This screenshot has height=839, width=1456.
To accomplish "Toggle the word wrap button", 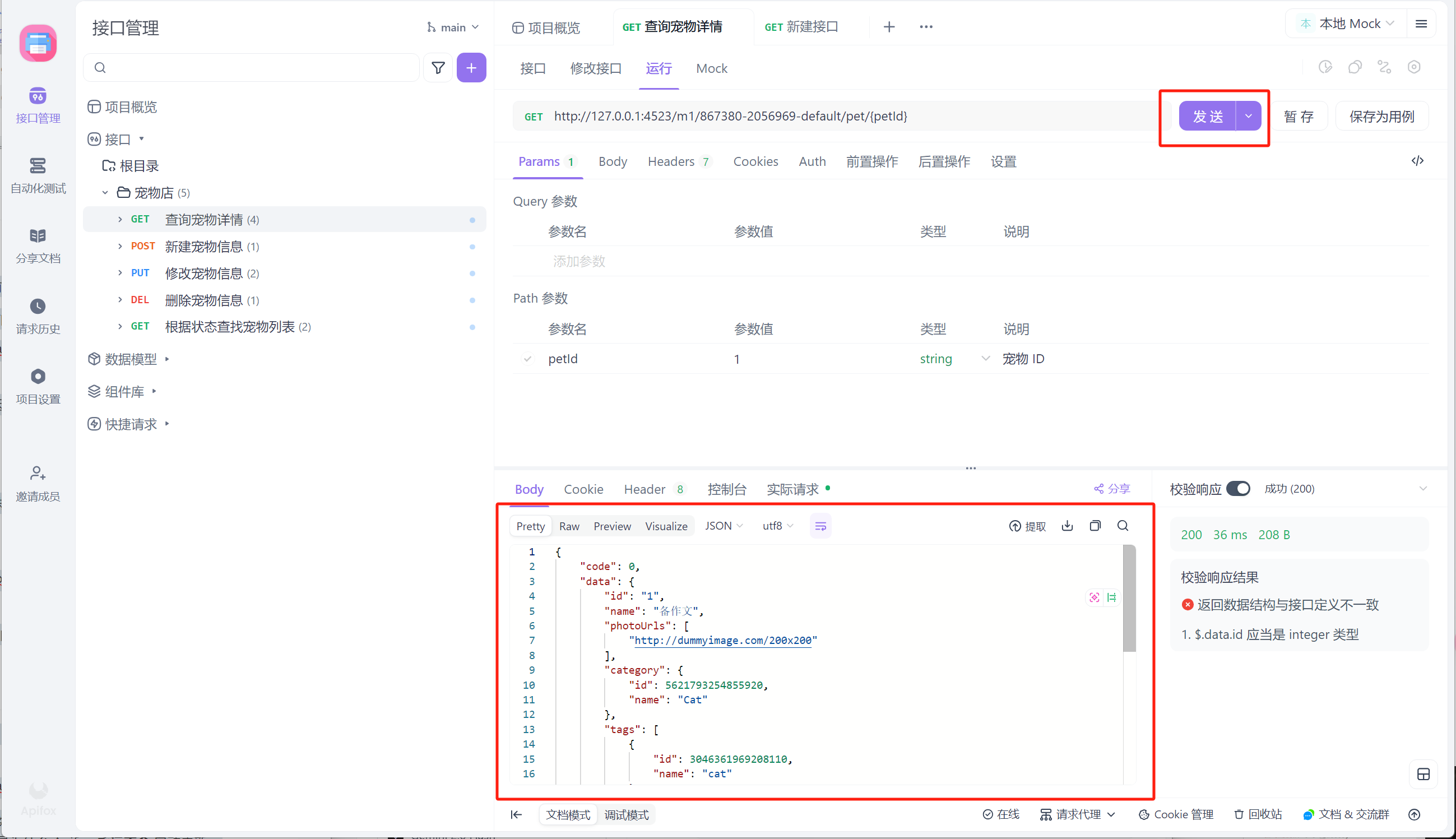I will 820,526.
